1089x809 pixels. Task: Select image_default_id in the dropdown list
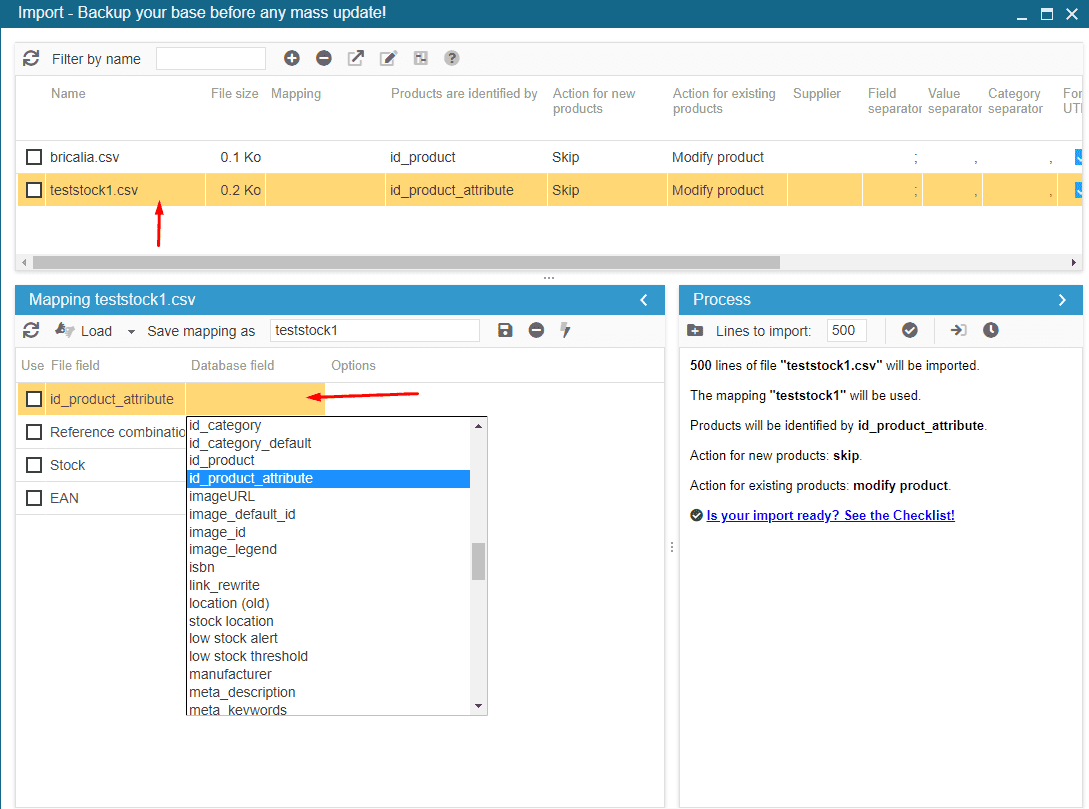pyautogui.click(x=329, y=515)
